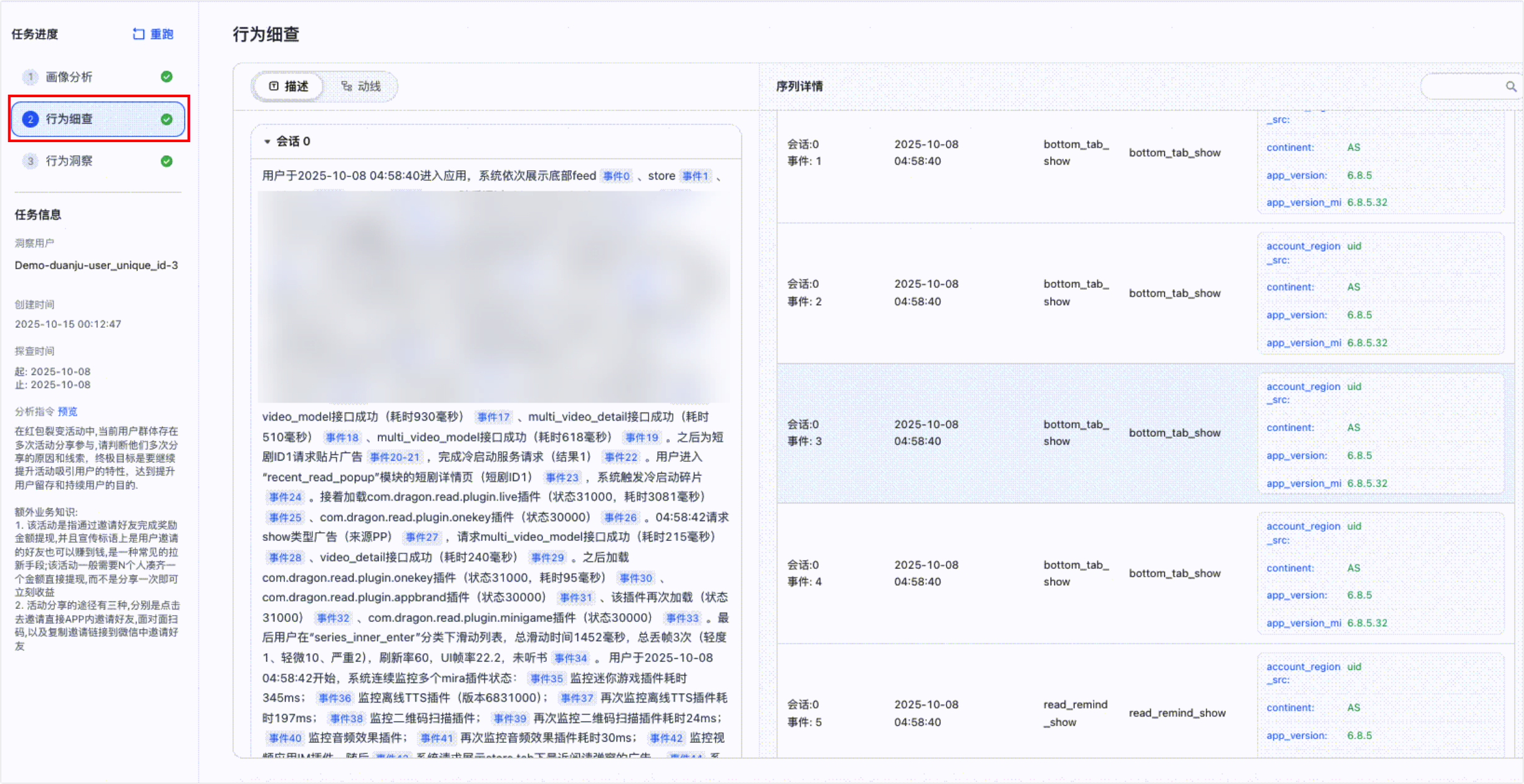
Task: Click the 事件0 event tag
Action: [x=616, y=176]
